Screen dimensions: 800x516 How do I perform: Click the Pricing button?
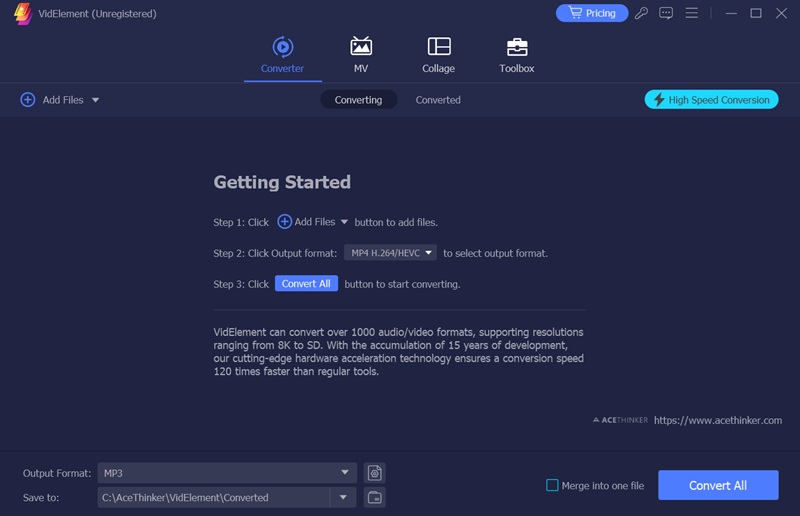coord(592,13)
